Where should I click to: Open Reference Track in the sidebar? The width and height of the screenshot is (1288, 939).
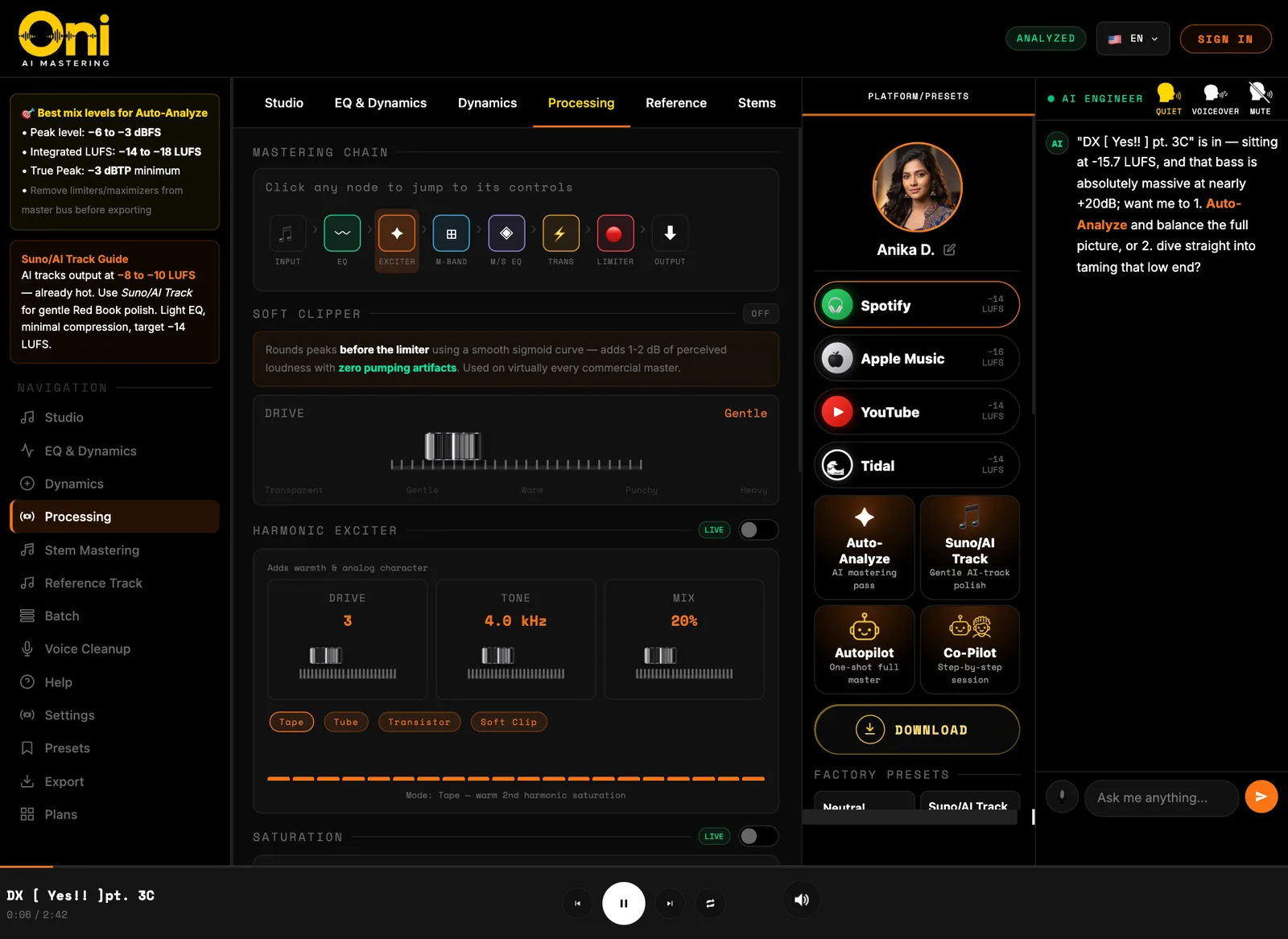114,583
